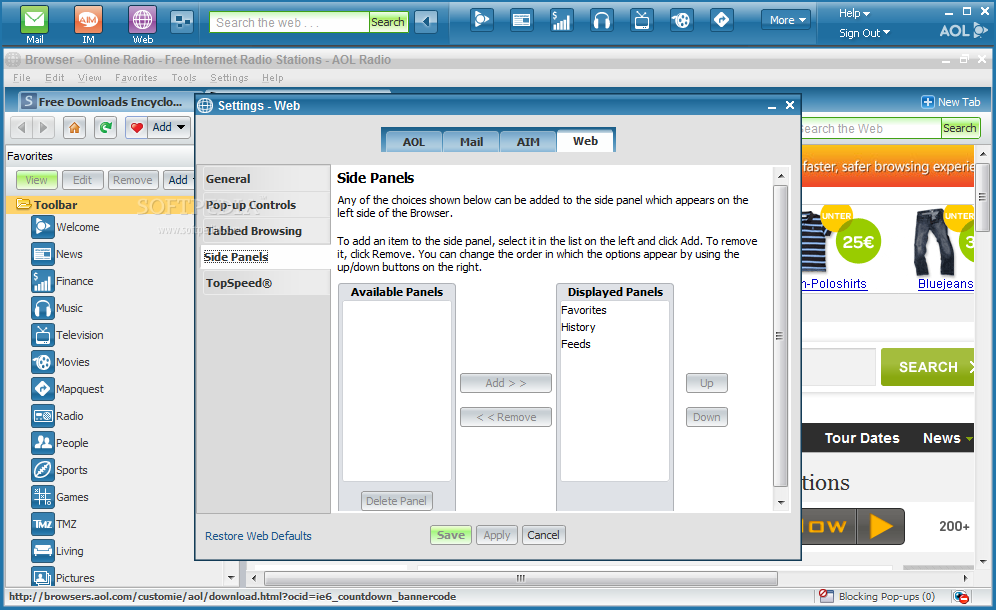Click the Web globe icon
996x610 pixels.
pos(142,20)
